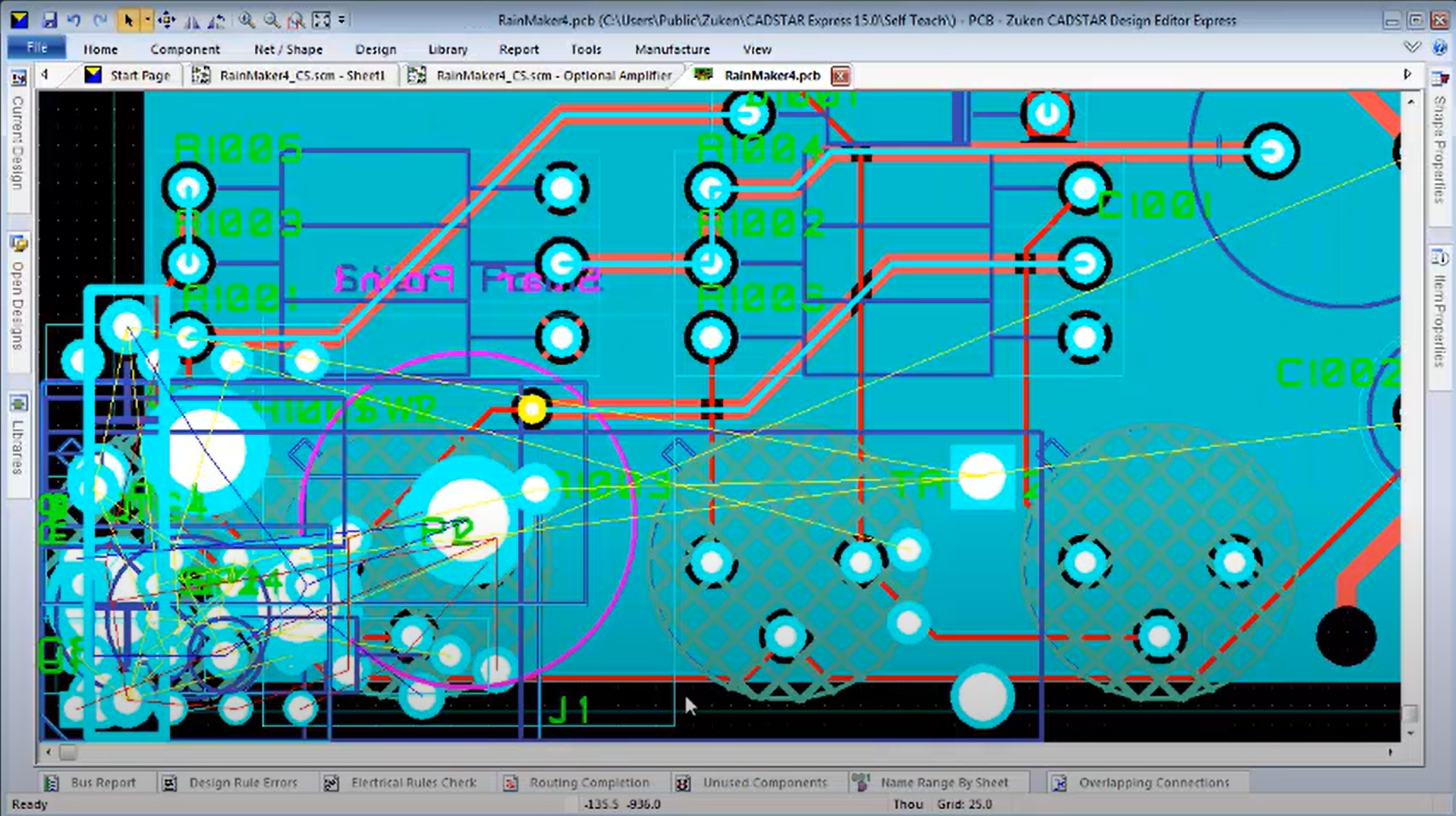
Task: Open the Library ribbon tab
Action: (448, 49)
